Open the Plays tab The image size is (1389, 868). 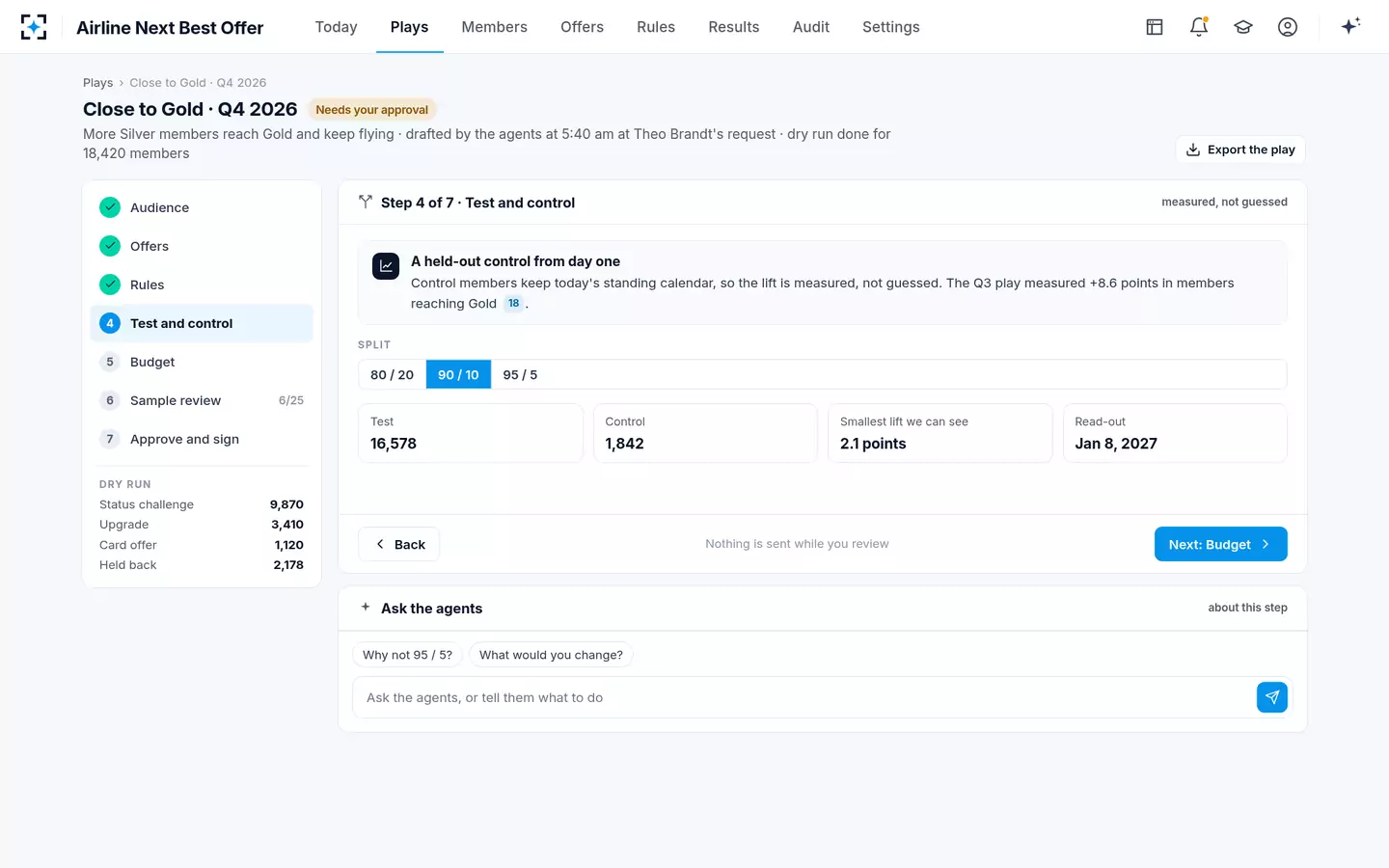(x=409, y=27)
